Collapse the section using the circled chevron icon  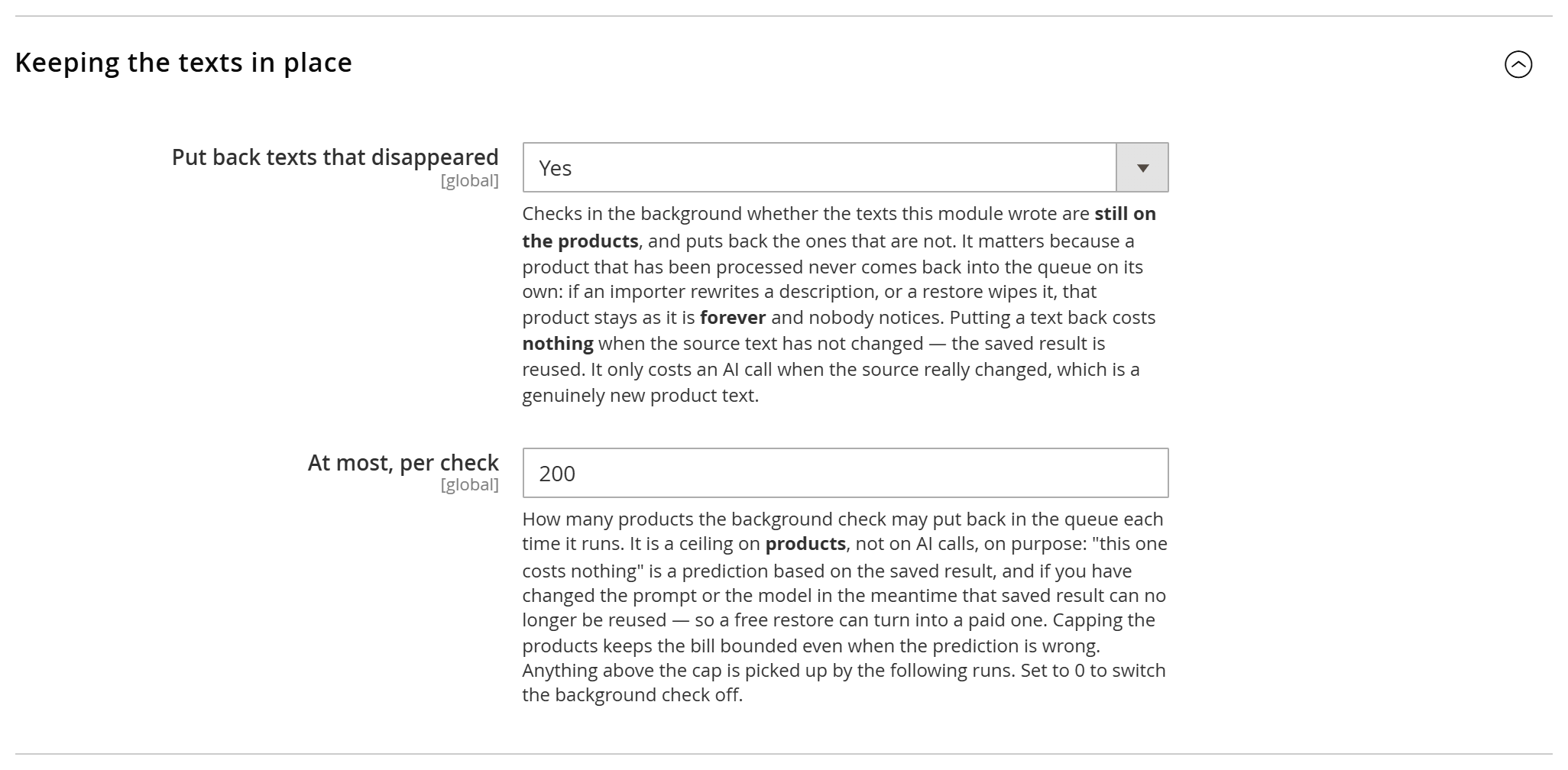click(x=1518, y=64)
